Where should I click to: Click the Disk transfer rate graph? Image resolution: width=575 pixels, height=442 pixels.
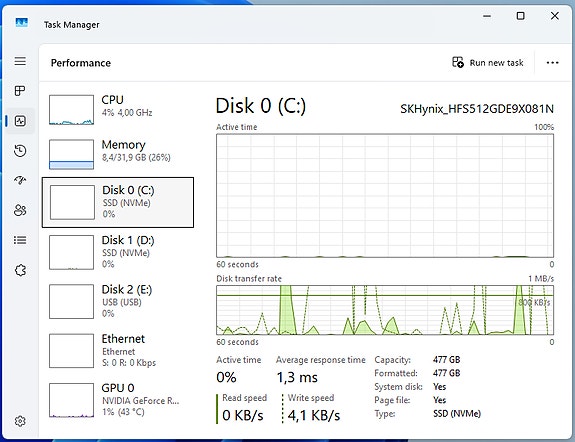point(385,310)
